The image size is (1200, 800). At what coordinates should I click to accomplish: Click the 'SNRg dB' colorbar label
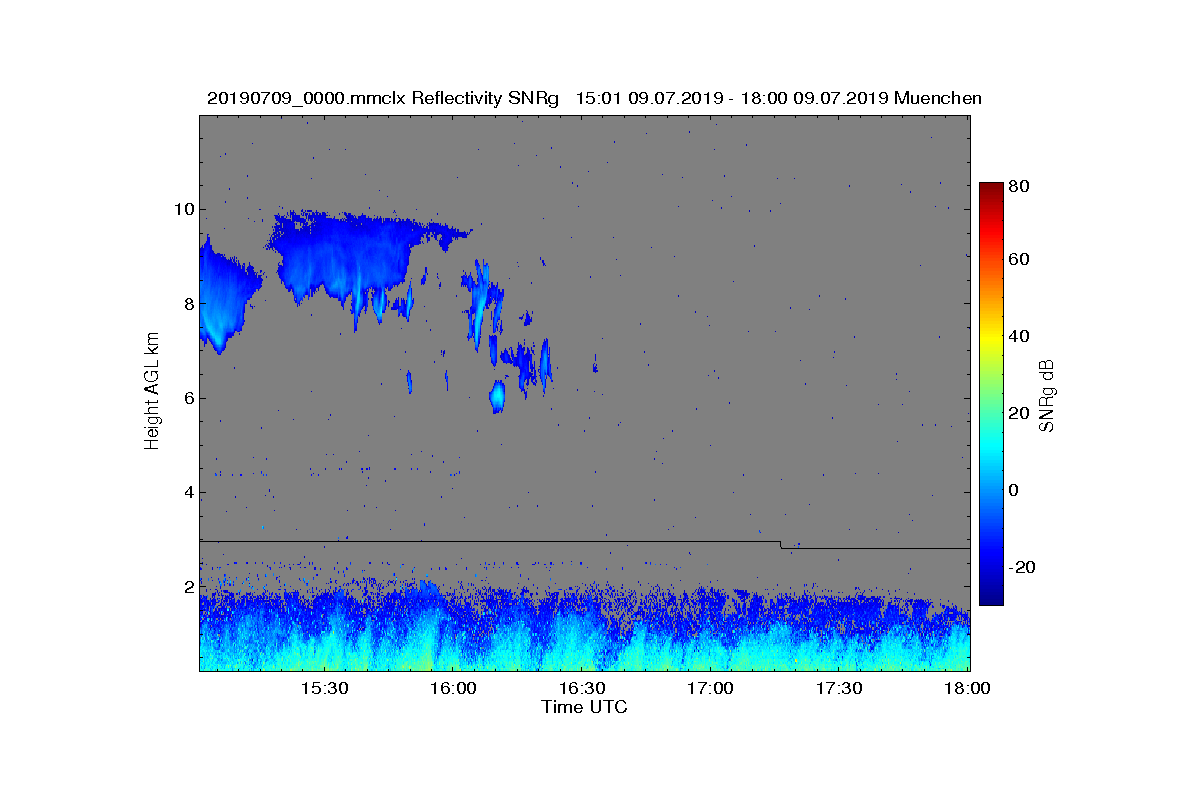tap(1047, 396)
